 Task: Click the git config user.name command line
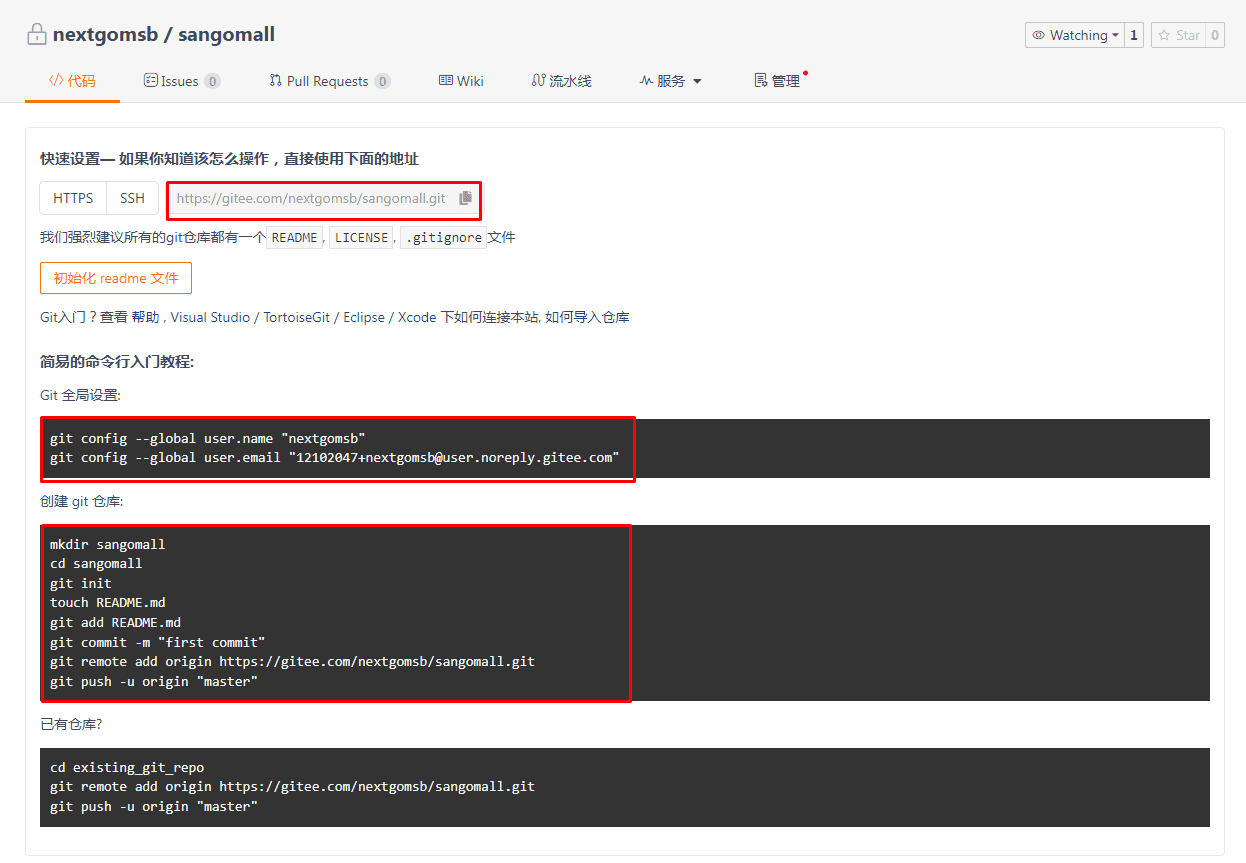coord(208,438)
